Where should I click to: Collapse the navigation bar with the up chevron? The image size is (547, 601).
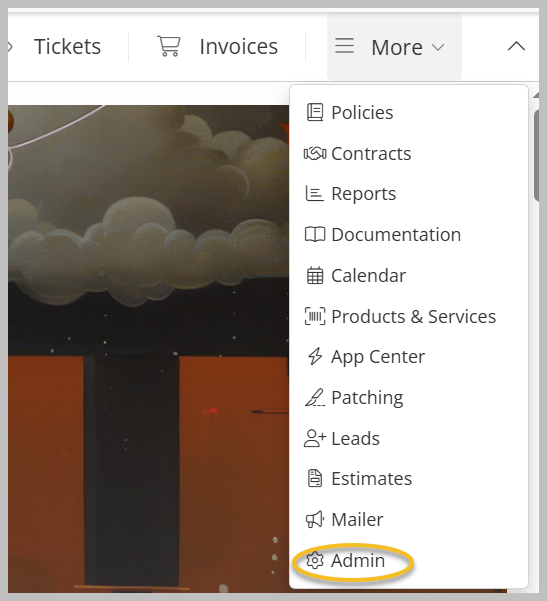tap(516, 46)
